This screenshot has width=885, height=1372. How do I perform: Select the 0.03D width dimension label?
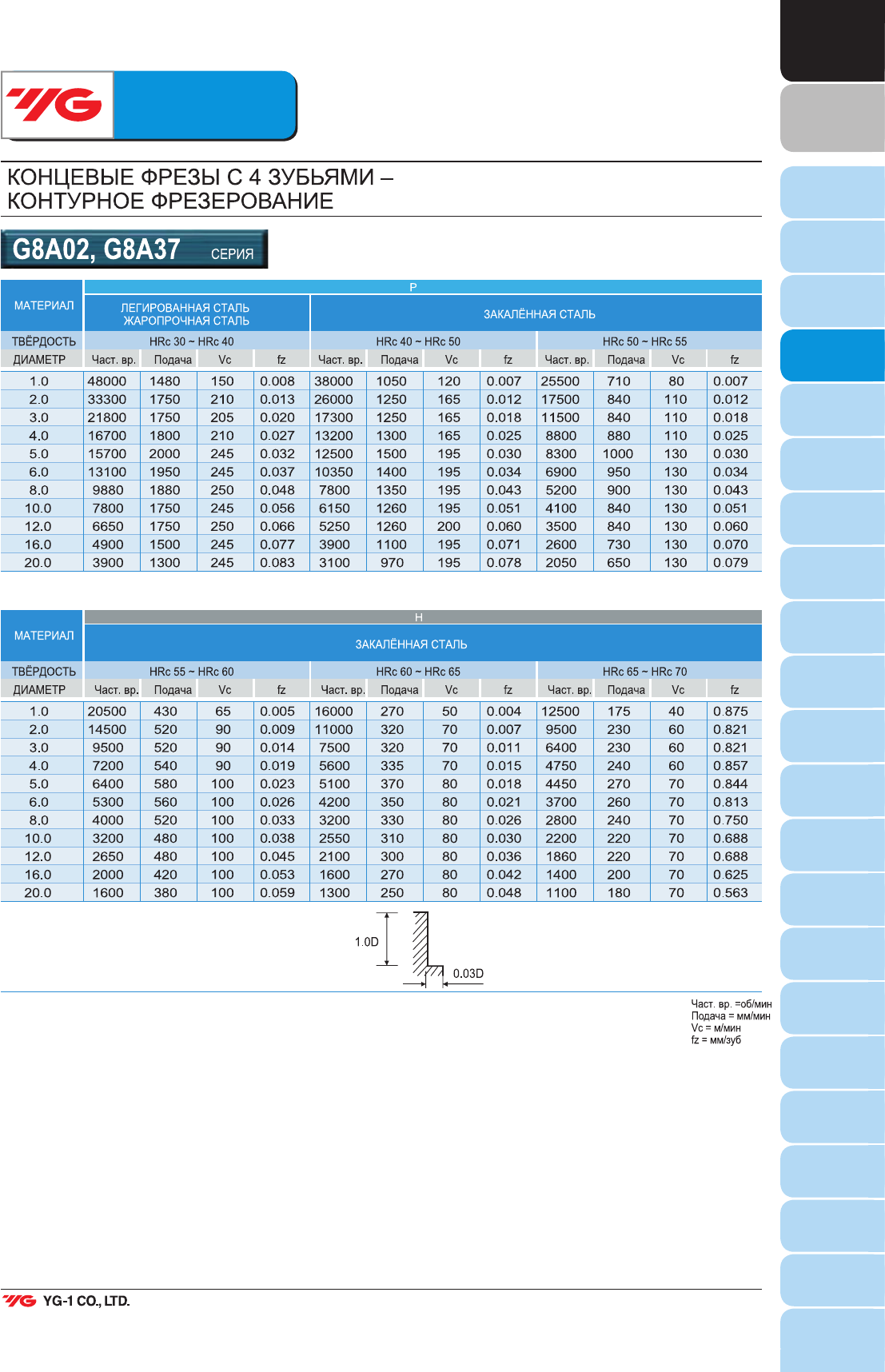468,973
